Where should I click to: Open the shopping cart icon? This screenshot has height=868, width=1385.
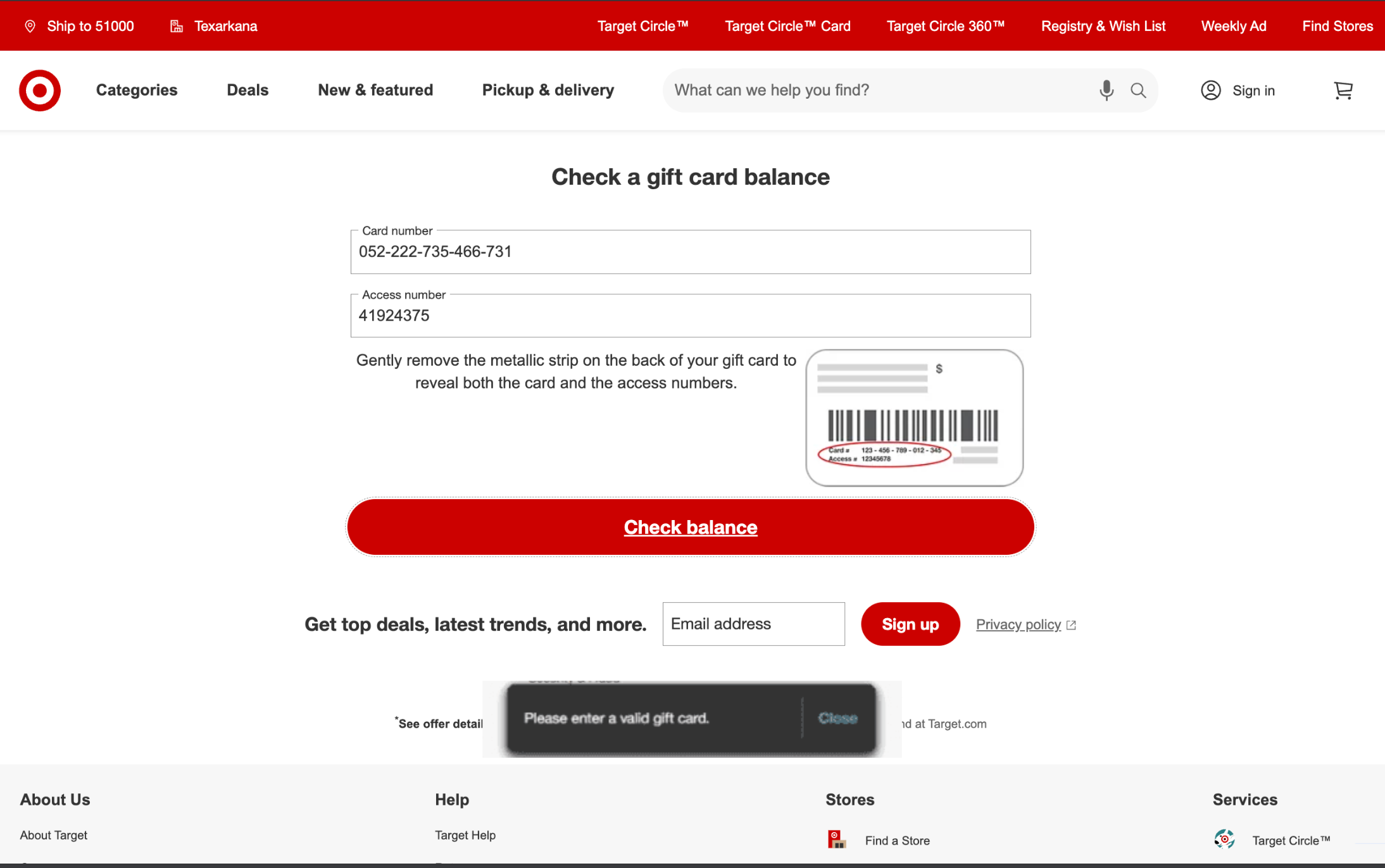[x=1343, y=90]
